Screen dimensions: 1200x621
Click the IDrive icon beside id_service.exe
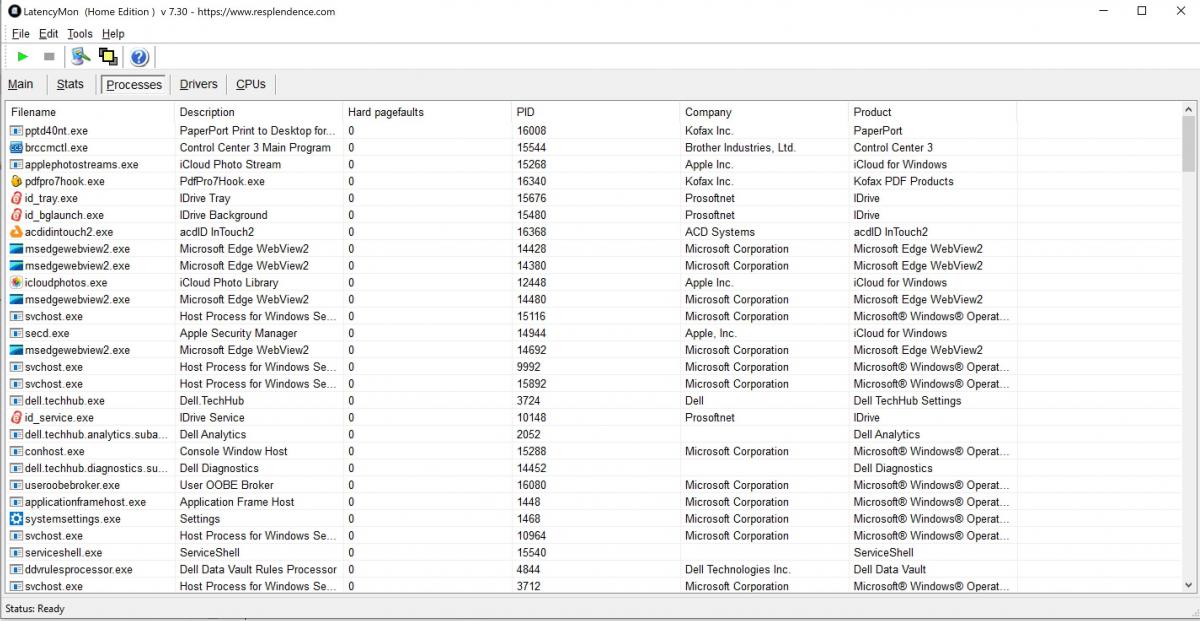pos(16,418)
